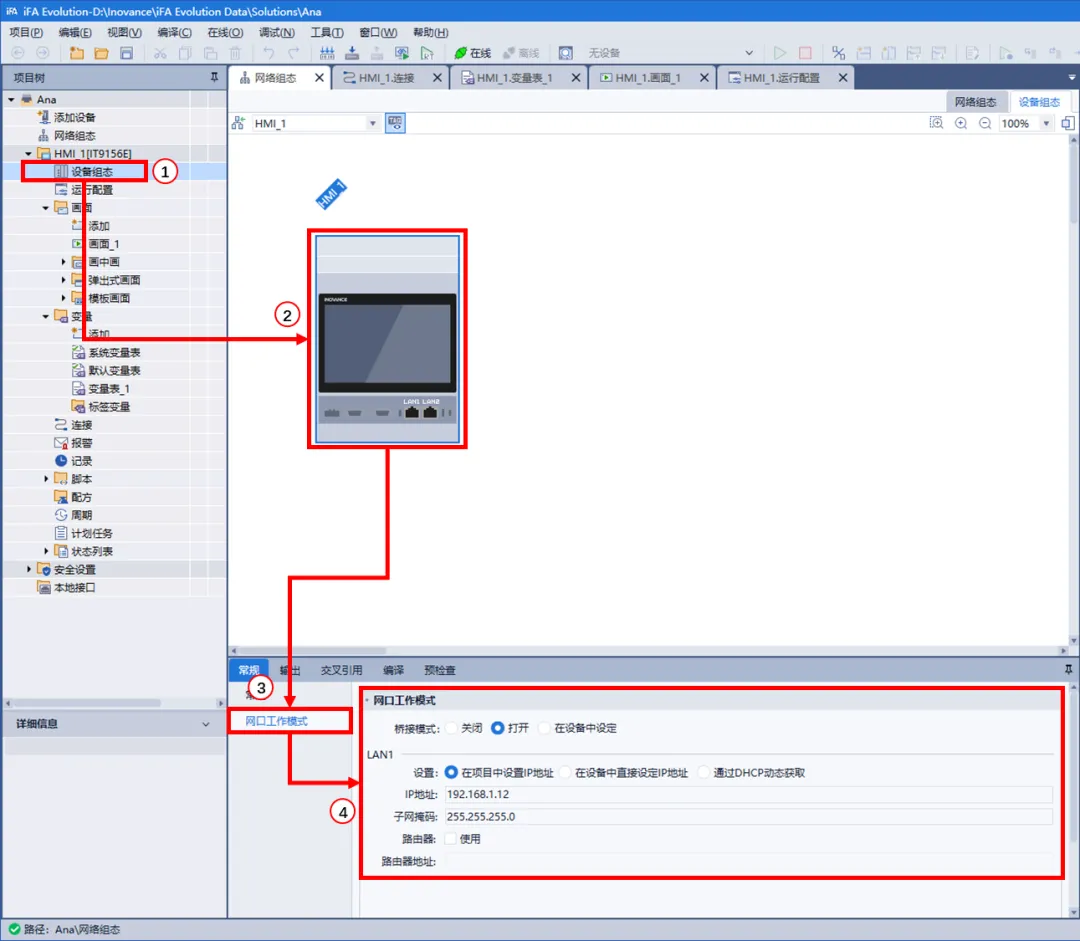
Task: Close the HMI_1.画面_1 tab
Action: [x=704, y=78]
